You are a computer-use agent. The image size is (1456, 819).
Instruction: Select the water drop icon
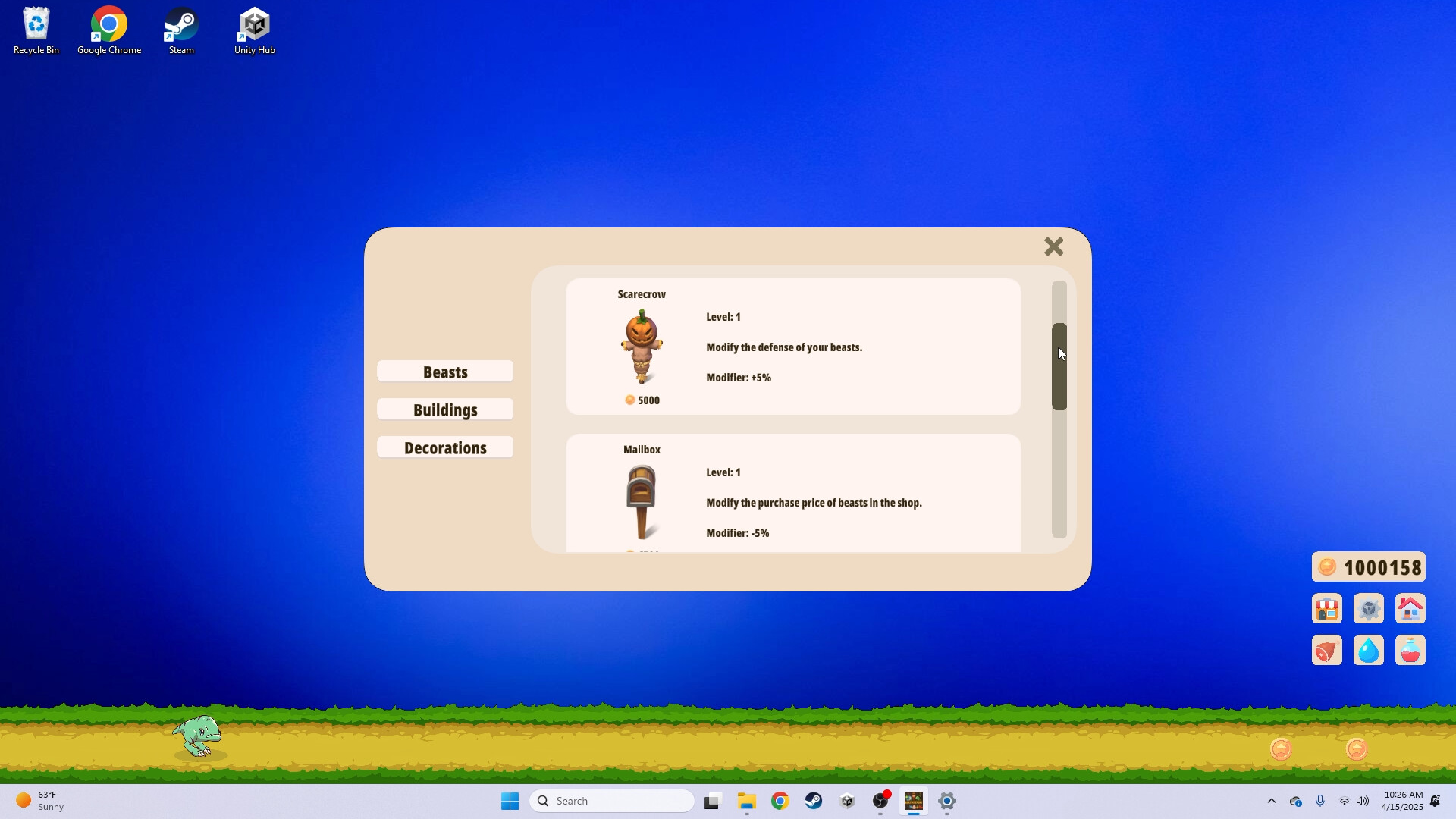coord(1369,650)
